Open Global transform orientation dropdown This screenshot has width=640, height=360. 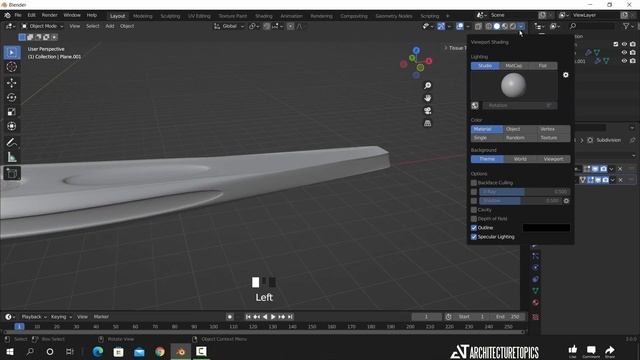pos(229,26)
